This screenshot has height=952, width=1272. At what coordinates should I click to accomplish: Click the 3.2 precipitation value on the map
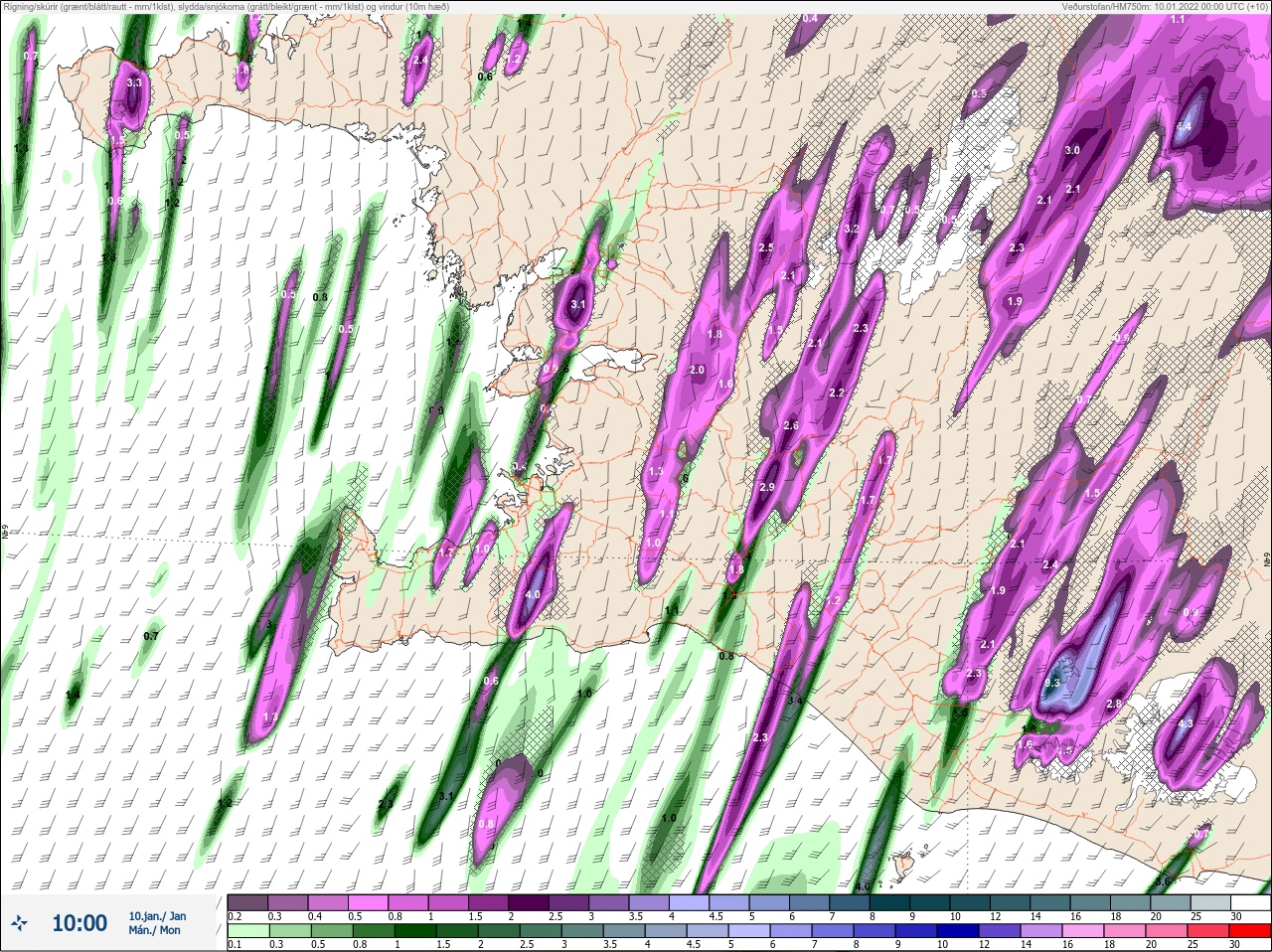(851, 229)
